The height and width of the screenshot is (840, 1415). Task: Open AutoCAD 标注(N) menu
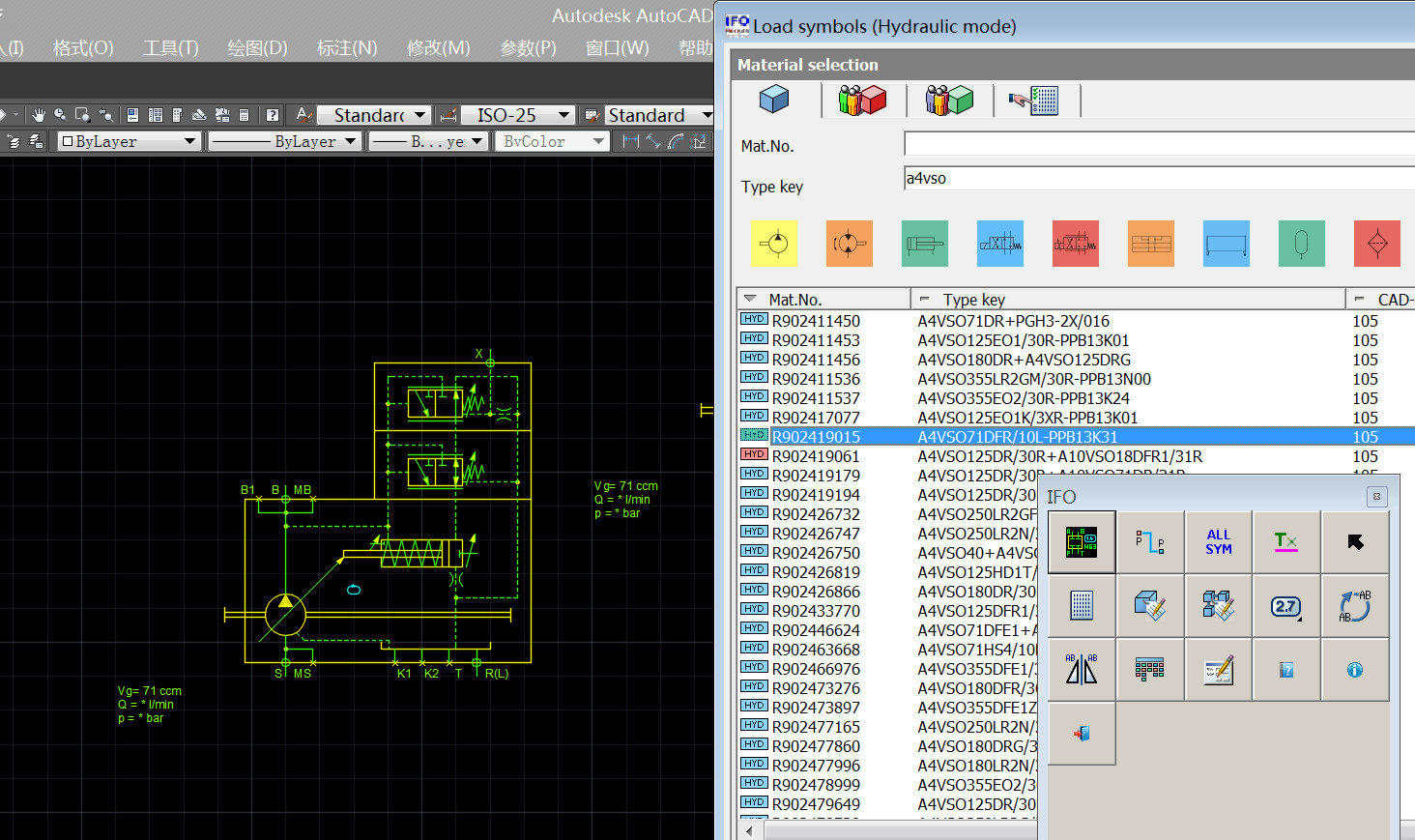pyautogui.click(x=347, y=48)
